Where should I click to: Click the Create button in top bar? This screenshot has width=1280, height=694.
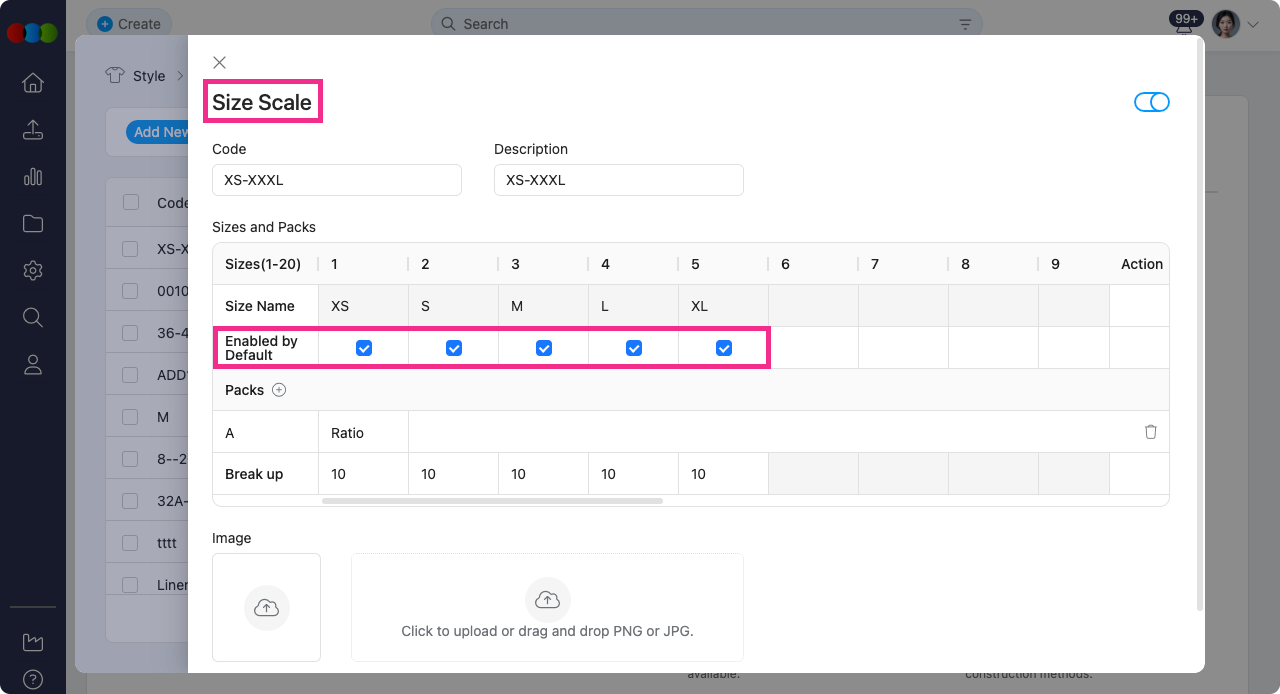tap(128, 23)
